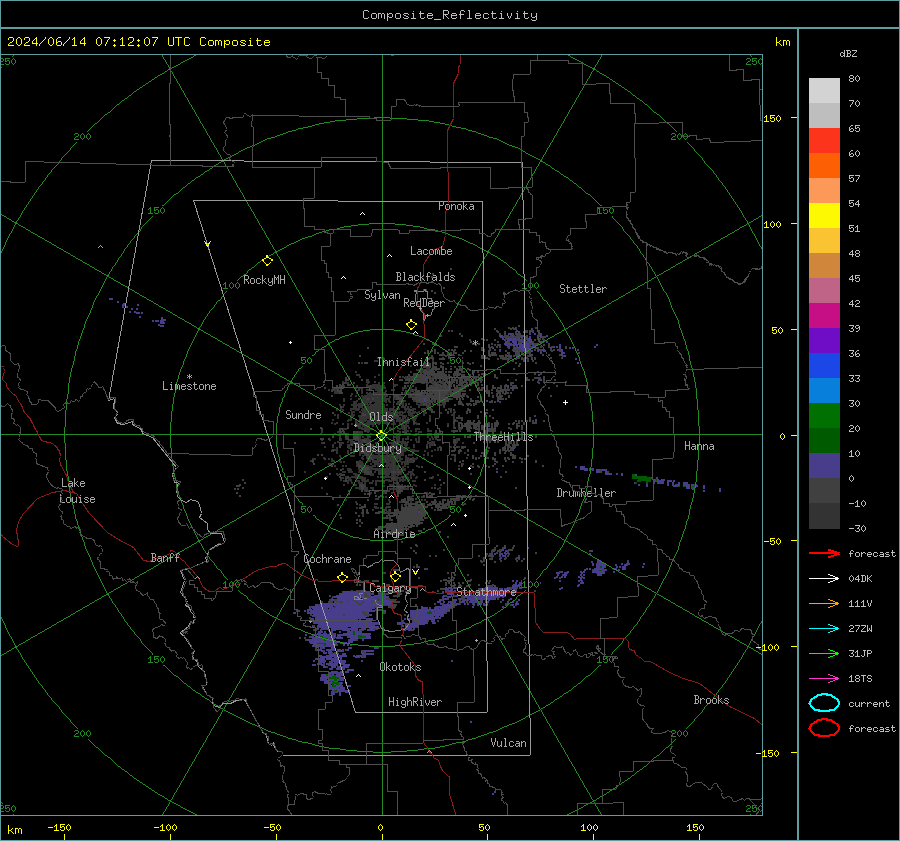Click the Banff town label
The height and width of the screenshot is (841, 900).
pos(165,558)
